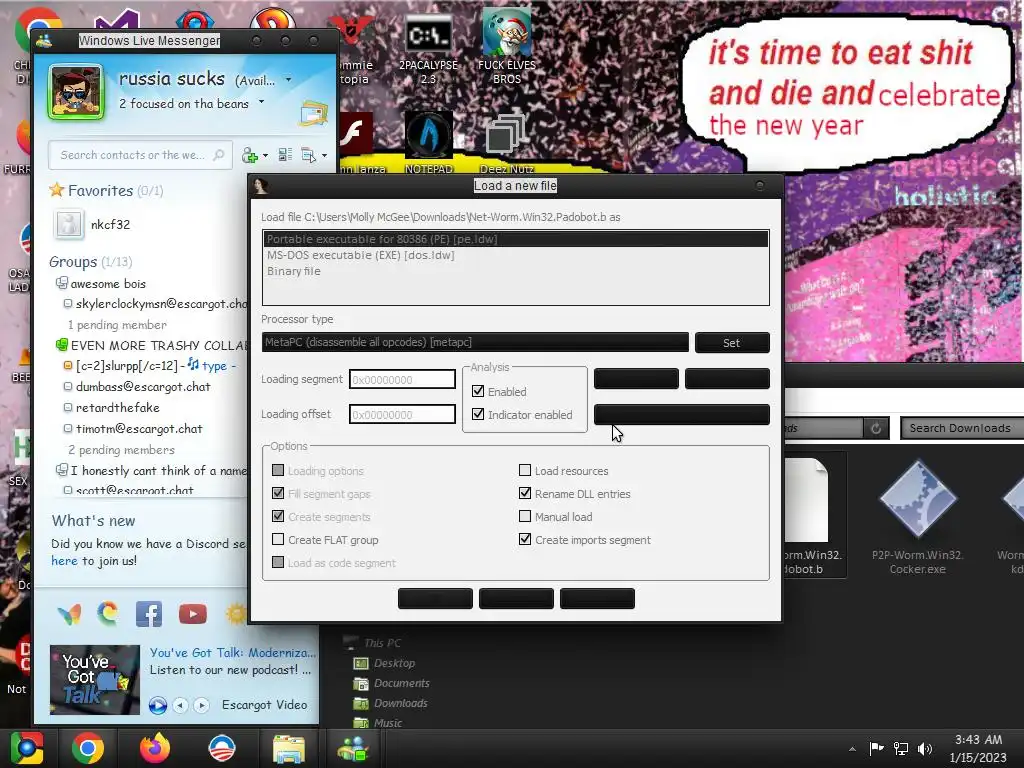This screenshot has height=768, width=1024.
Task: Select Documents in the explorer tree
Action: click(x=392, y=683)
